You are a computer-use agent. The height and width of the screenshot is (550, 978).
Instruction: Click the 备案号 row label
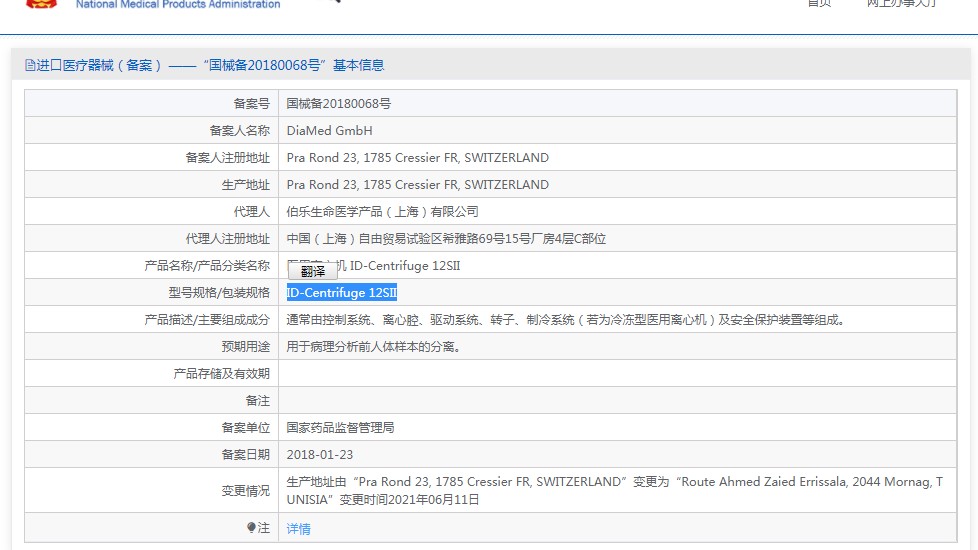(252, 104)
